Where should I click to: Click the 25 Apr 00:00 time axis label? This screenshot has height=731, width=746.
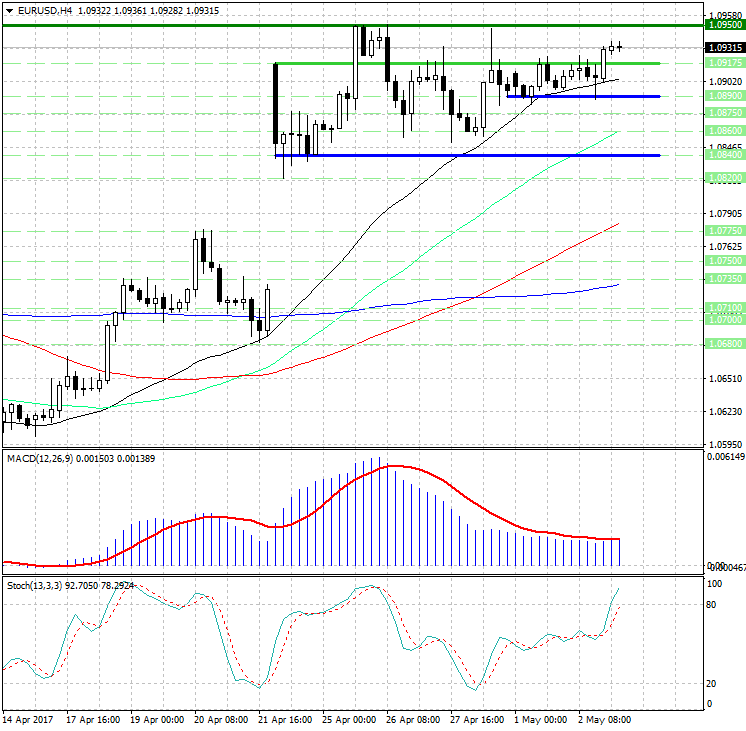[x=352, y=718]
